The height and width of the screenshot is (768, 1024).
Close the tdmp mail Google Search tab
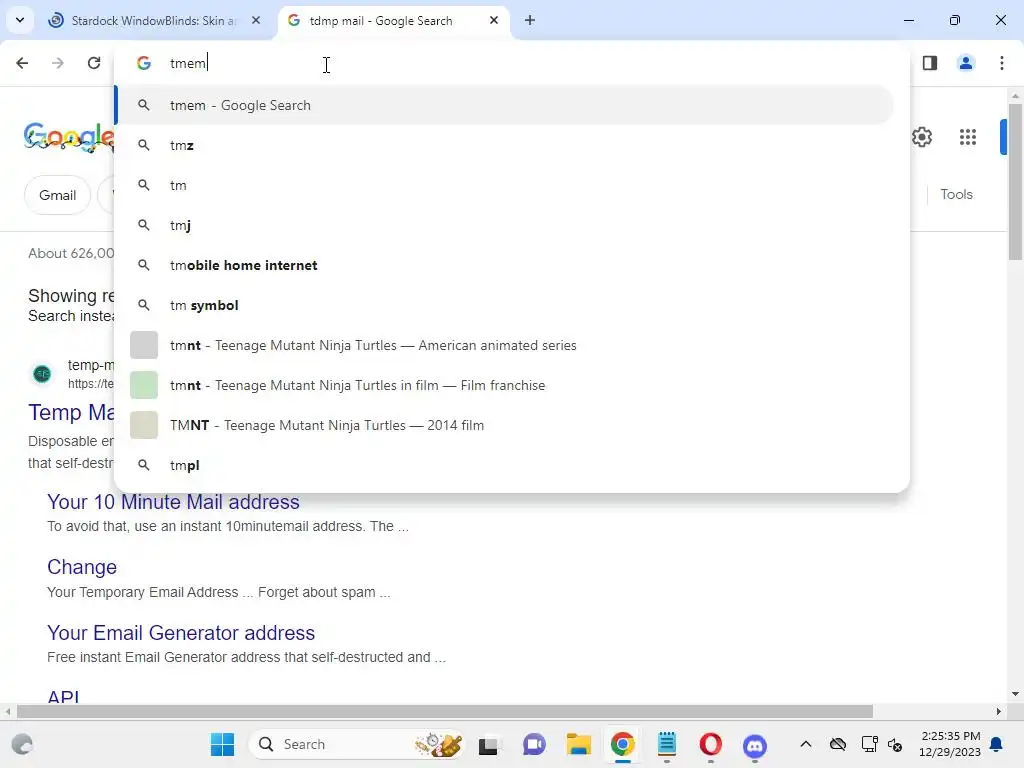[494, 20]
